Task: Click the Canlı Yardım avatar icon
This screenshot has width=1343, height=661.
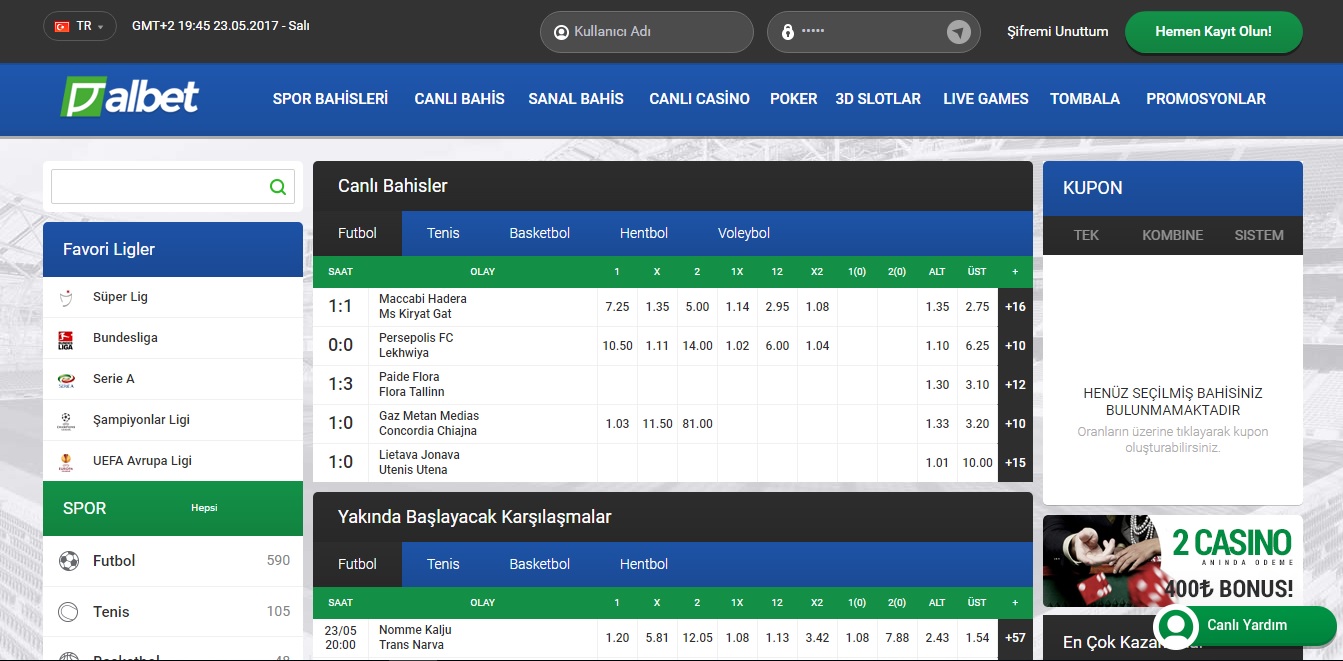Action: (x=1177, y=626)
